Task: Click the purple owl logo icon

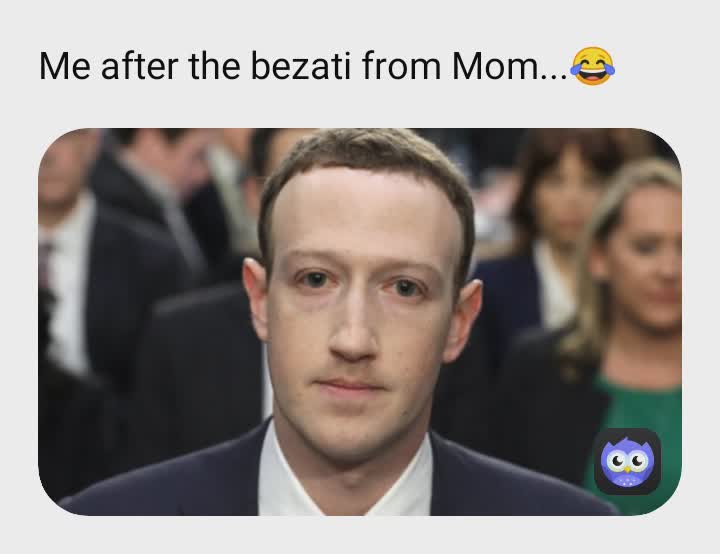Action: (x=627, y=461)
